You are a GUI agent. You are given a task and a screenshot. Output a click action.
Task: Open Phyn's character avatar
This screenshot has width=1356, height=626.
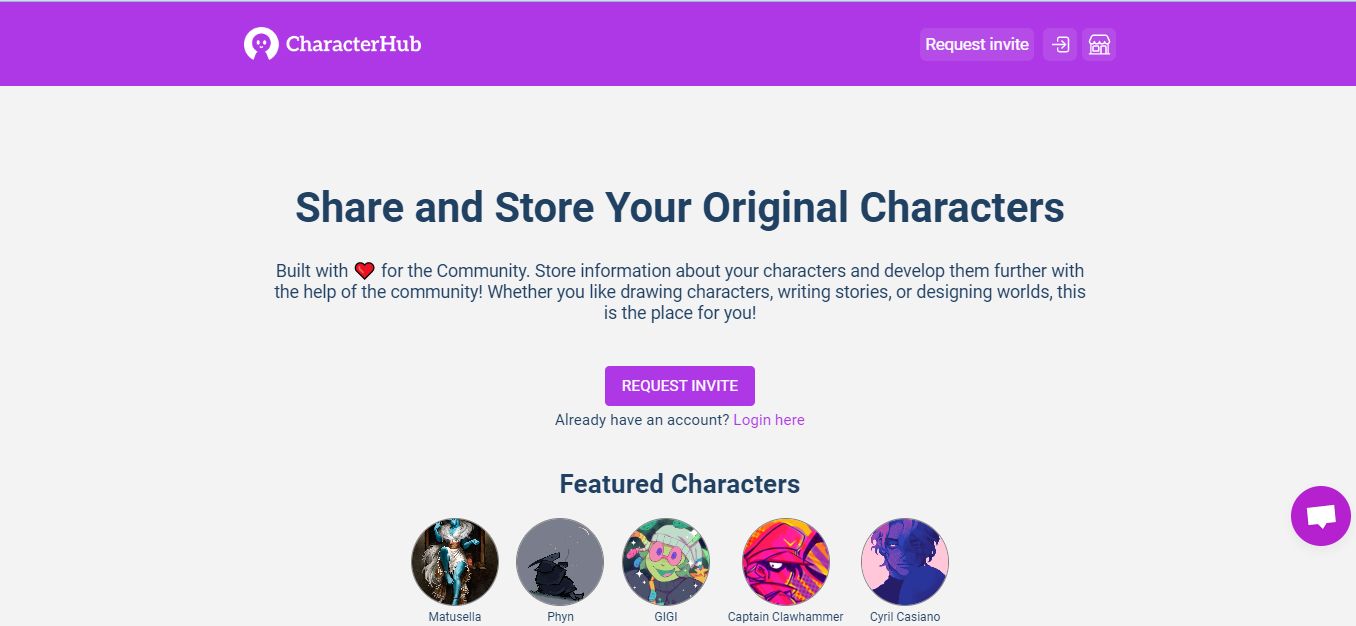(x=560, y=561)
